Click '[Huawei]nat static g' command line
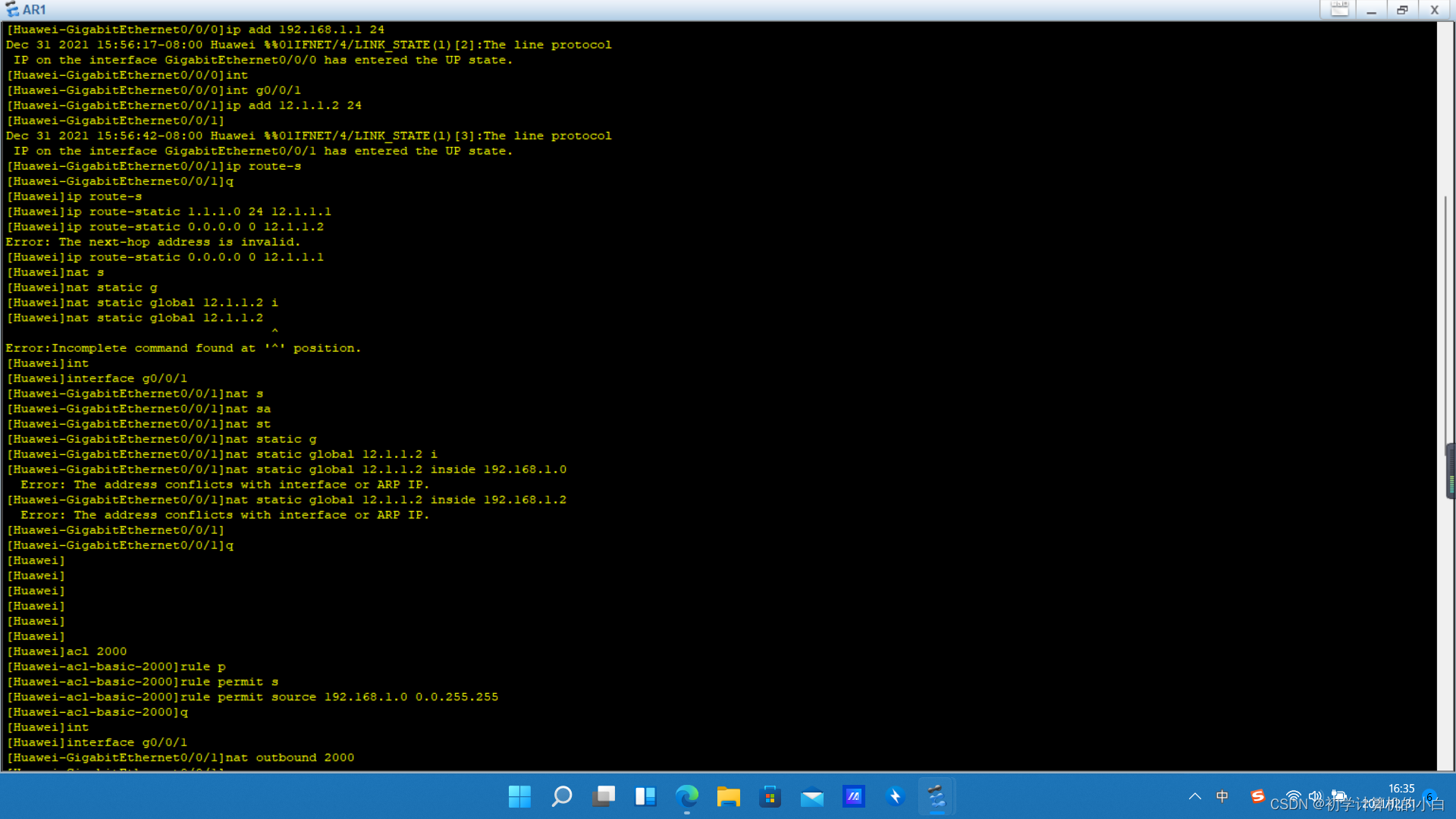The height and width of the screenshot is (819, 1456). pos(82,287)
